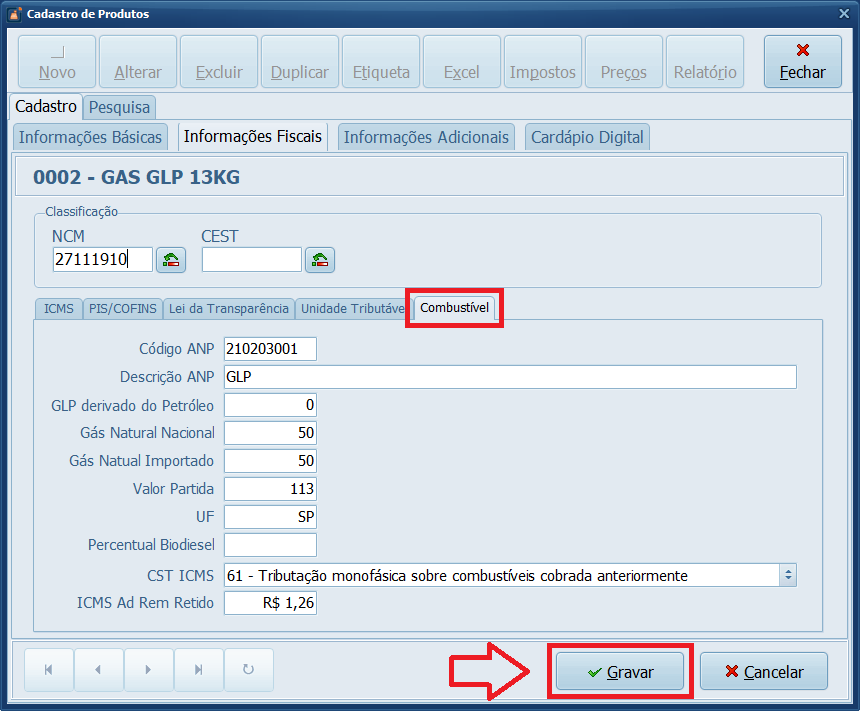This screenshot has height=711, width=860.
Task: Switch to the Pesquisa tab
Action: pyautogui.click(x=119, y=106)
